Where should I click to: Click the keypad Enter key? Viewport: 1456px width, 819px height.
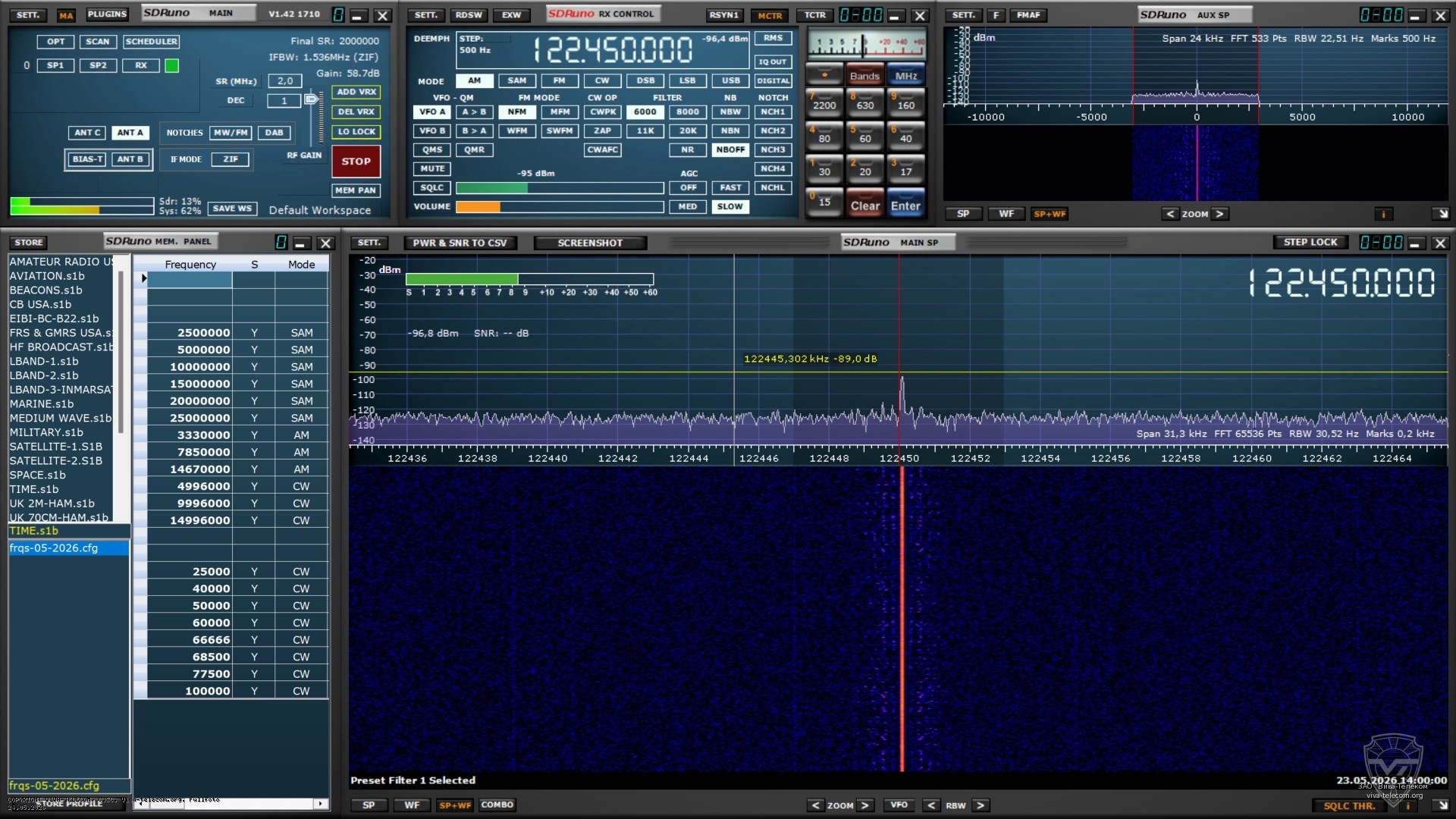(x=905, y=205)
